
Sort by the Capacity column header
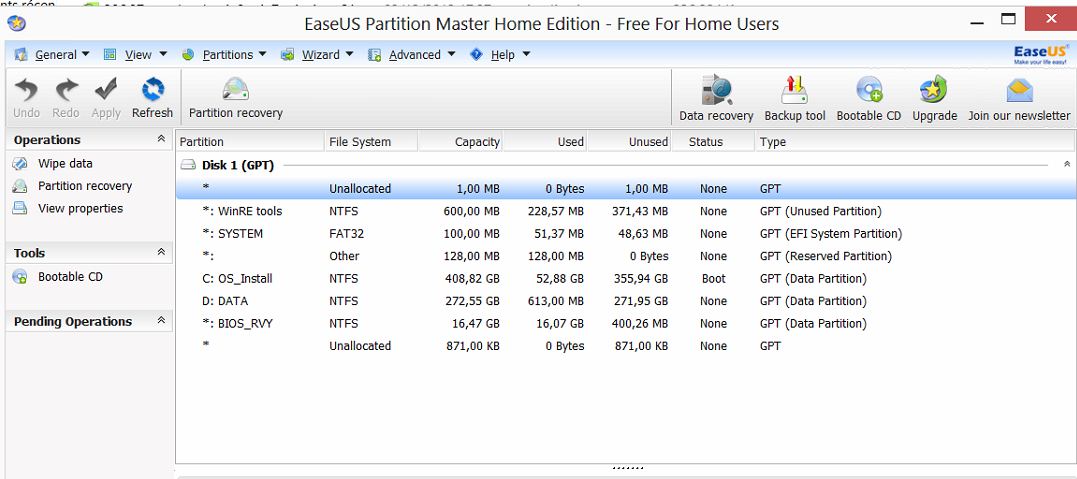point(460,142)
